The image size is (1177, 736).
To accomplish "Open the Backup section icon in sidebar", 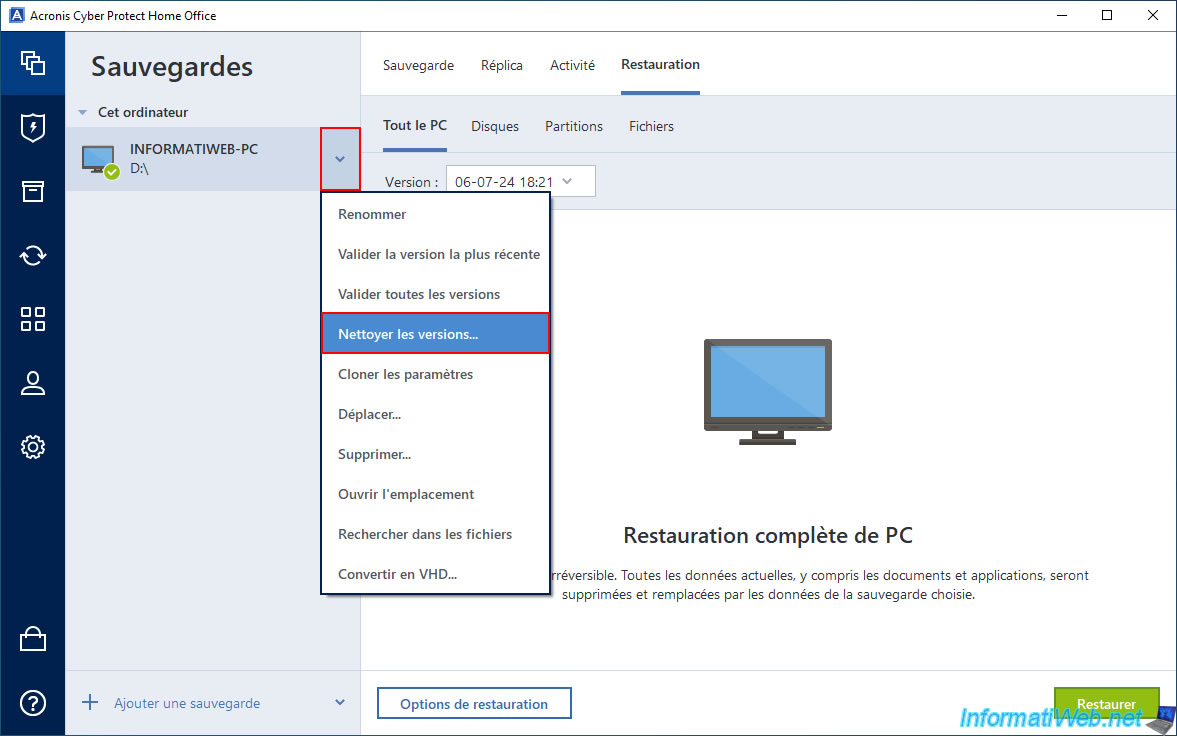I will click(x=33, y=63).
